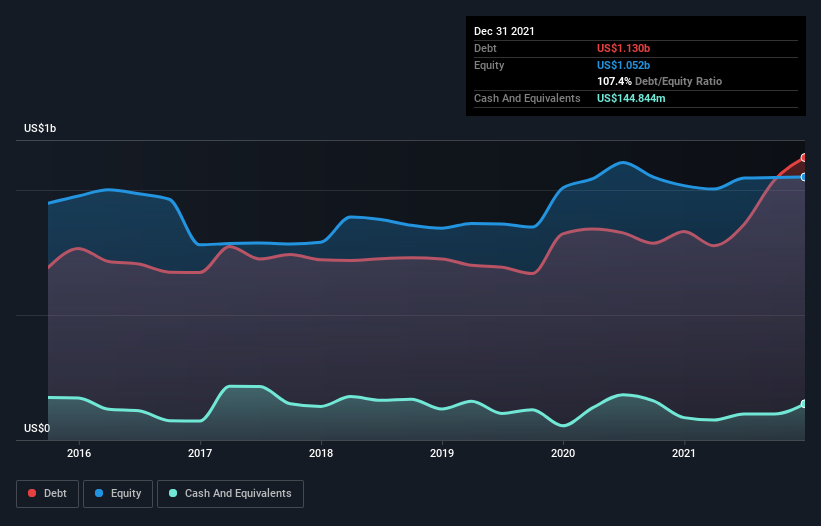Select the 2020 x-axis label
821x526 pixels.
click(563, 453)
